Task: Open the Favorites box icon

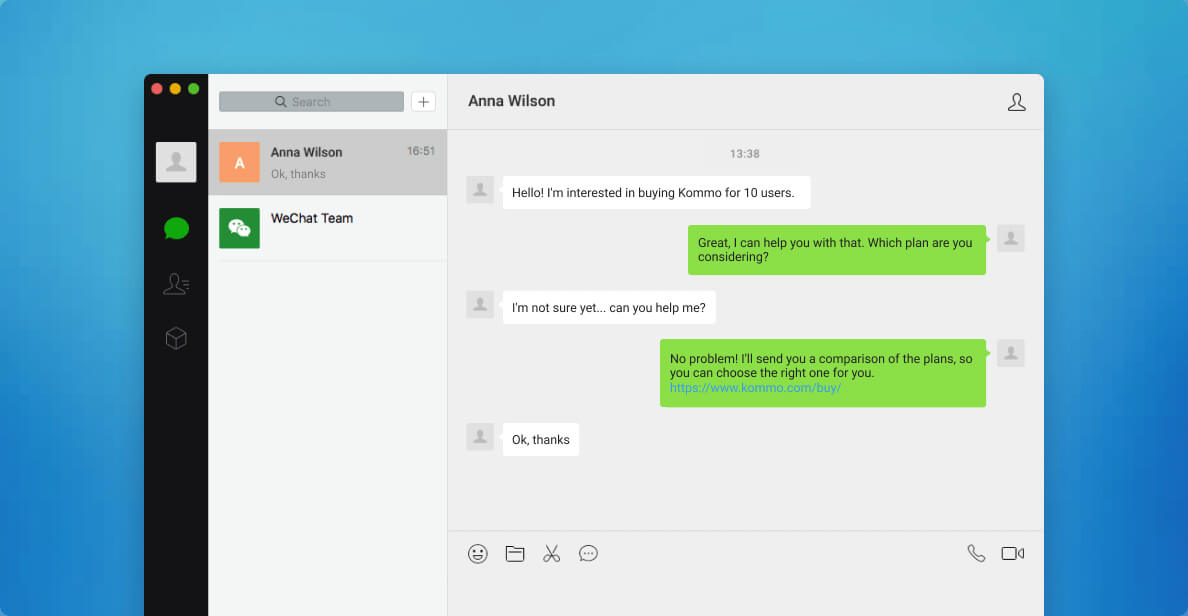Action: [176, 339]
